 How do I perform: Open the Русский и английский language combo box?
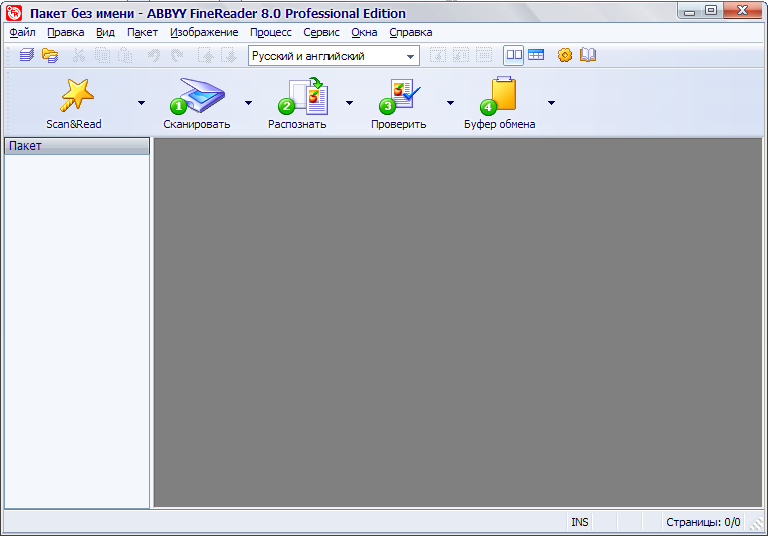(334, 56)
